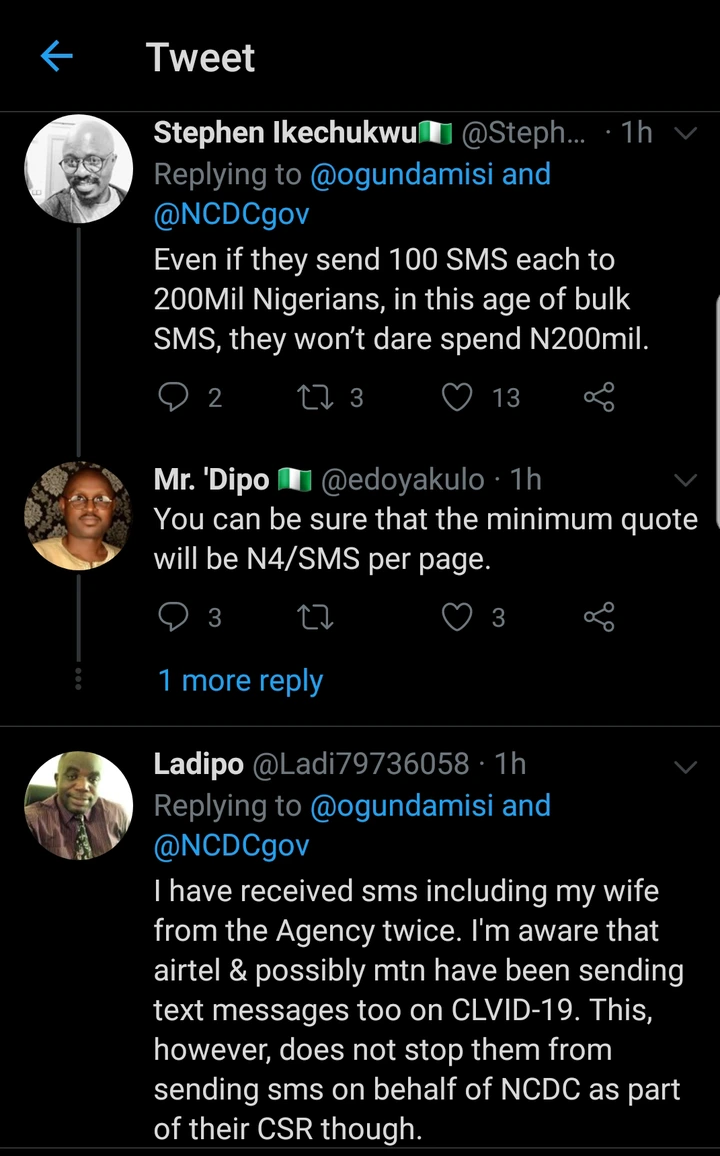Open options chevron on Mr. 'Dipo's tweet

click(x=686, y=481)
